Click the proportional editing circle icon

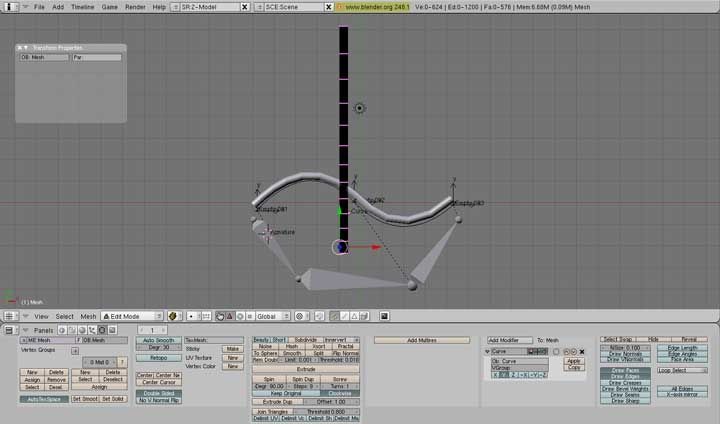point(300,316)
